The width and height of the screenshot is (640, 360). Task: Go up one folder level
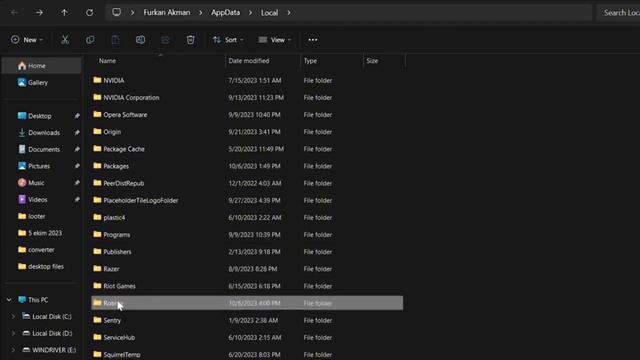64,13
